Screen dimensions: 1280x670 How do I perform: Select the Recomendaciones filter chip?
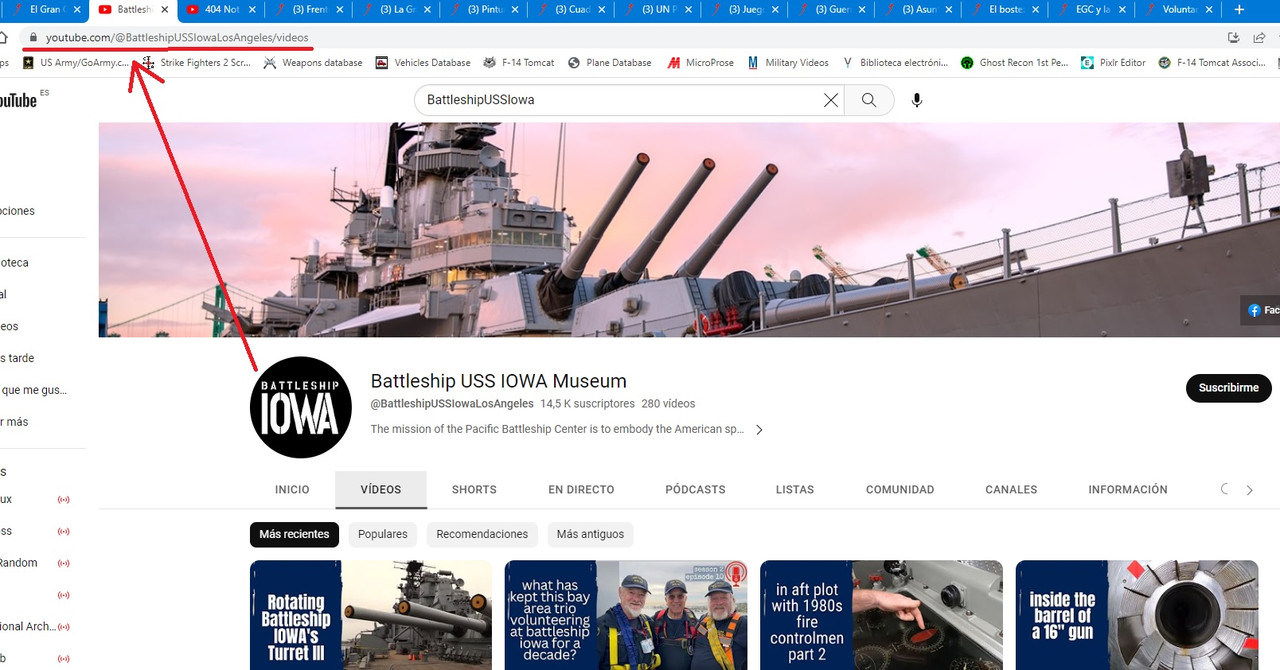tap(482, 534)
